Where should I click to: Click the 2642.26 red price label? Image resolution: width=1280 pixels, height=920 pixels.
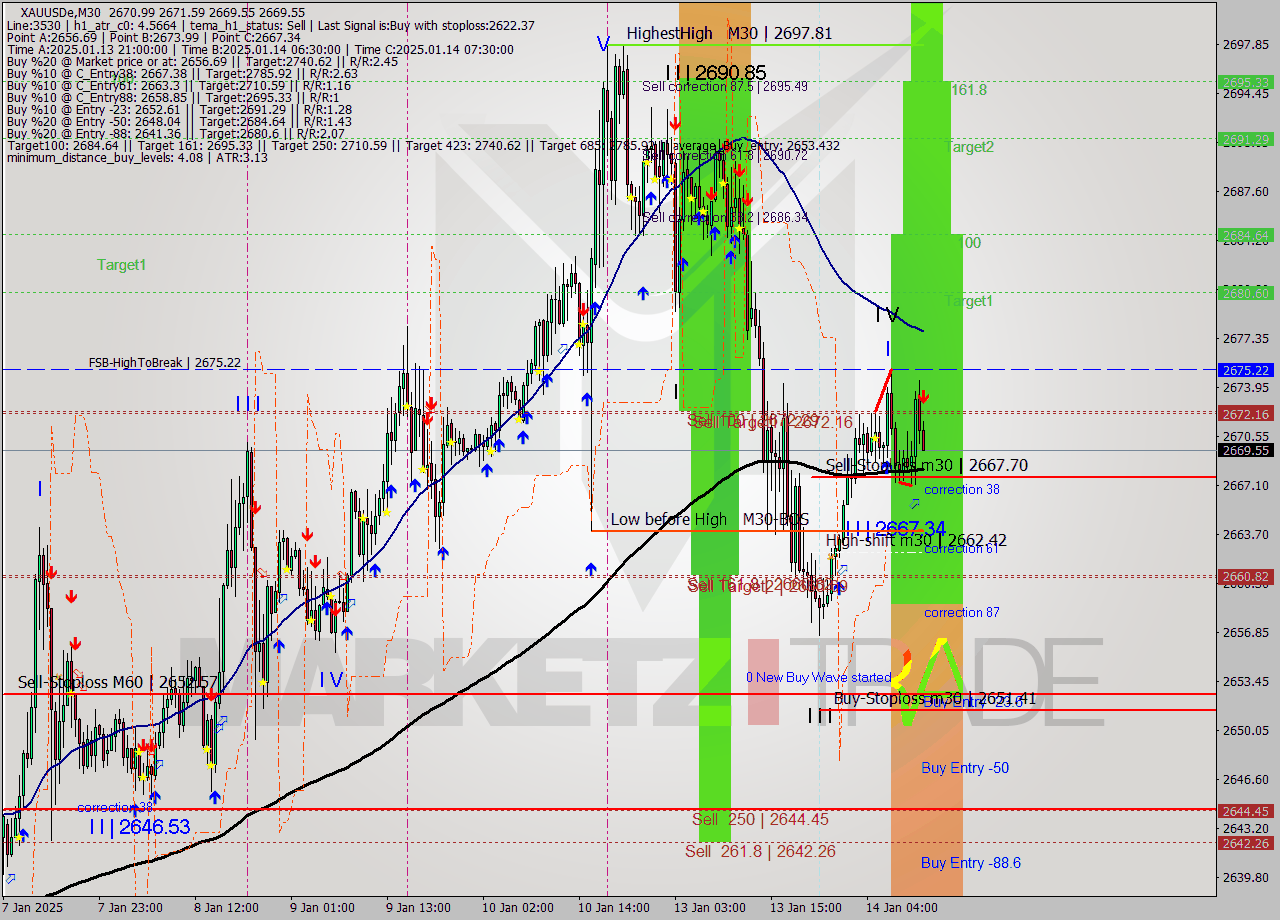pos(1245,843)
